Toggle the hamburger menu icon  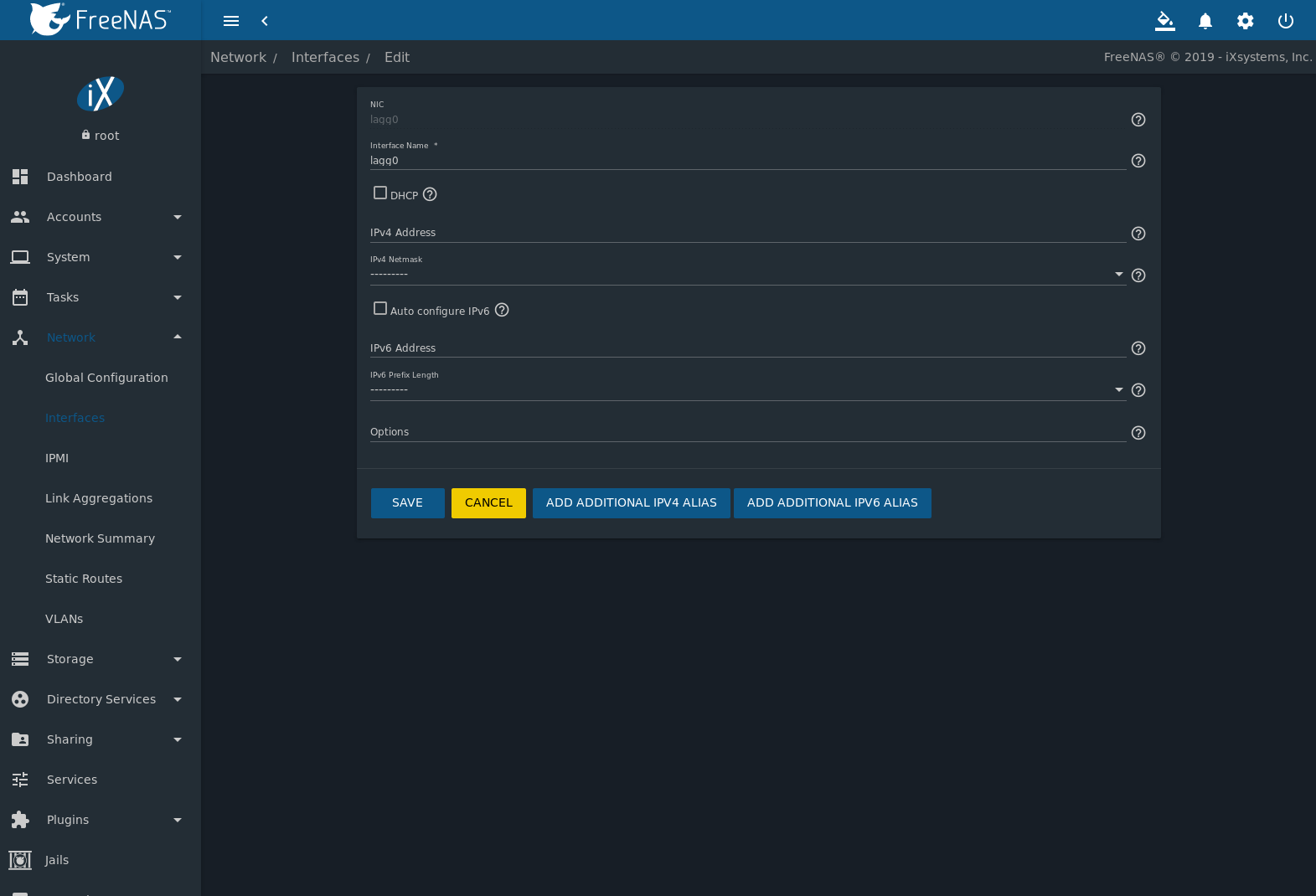pos(231,21)
